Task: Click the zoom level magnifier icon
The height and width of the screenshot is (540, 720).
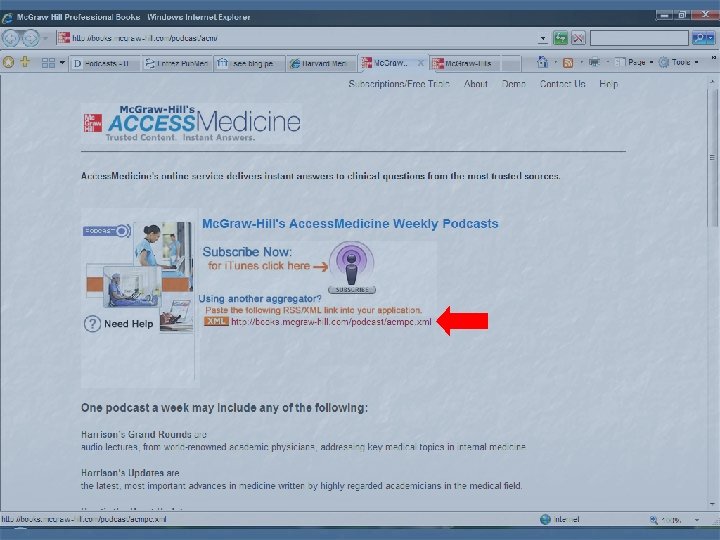Action: pyautogui.click(x=653, y=520)
